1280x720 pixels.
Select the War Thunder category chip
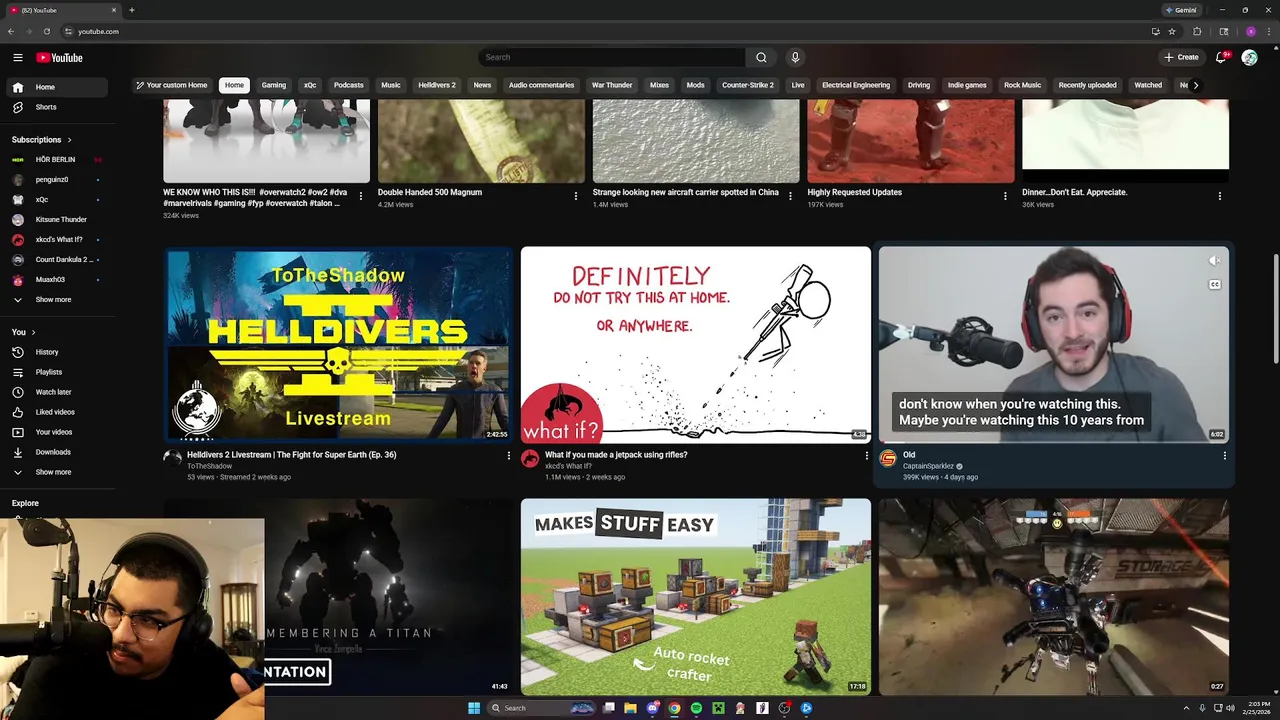coord(612,85)
